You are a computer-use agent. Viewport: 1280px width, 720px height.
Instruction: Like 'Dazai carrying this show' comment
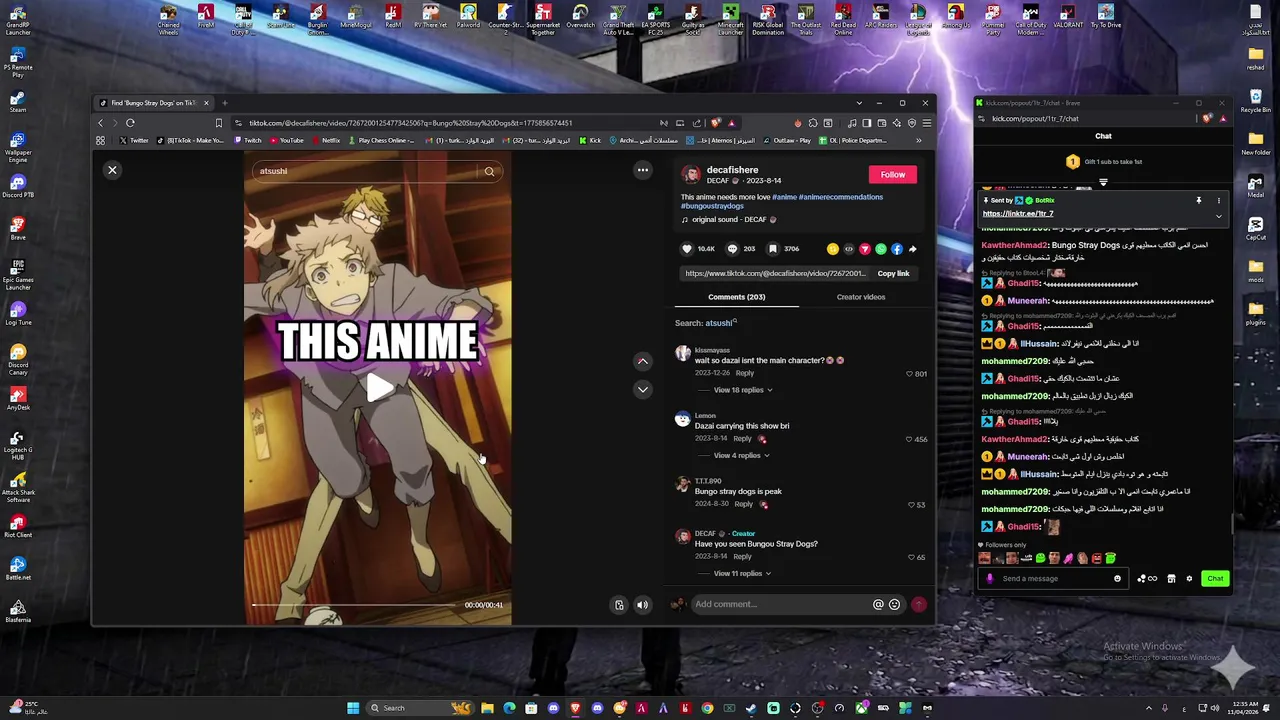click(x=909, y=439)
